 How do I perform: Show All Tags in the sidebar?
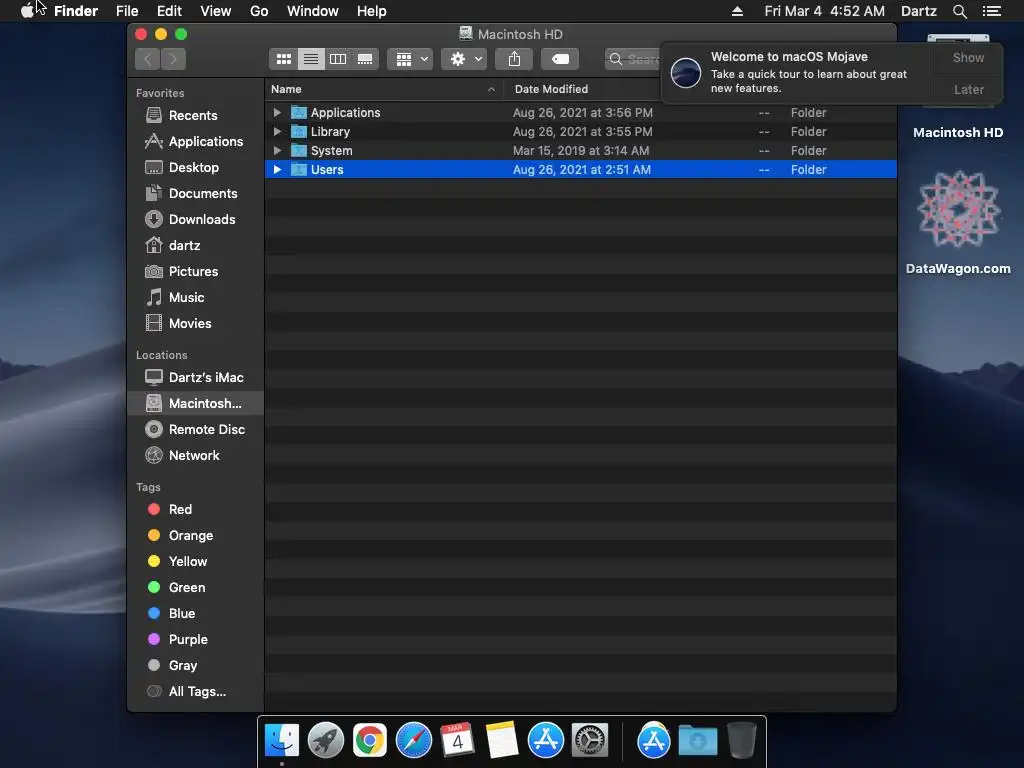(x=196, y=692)
